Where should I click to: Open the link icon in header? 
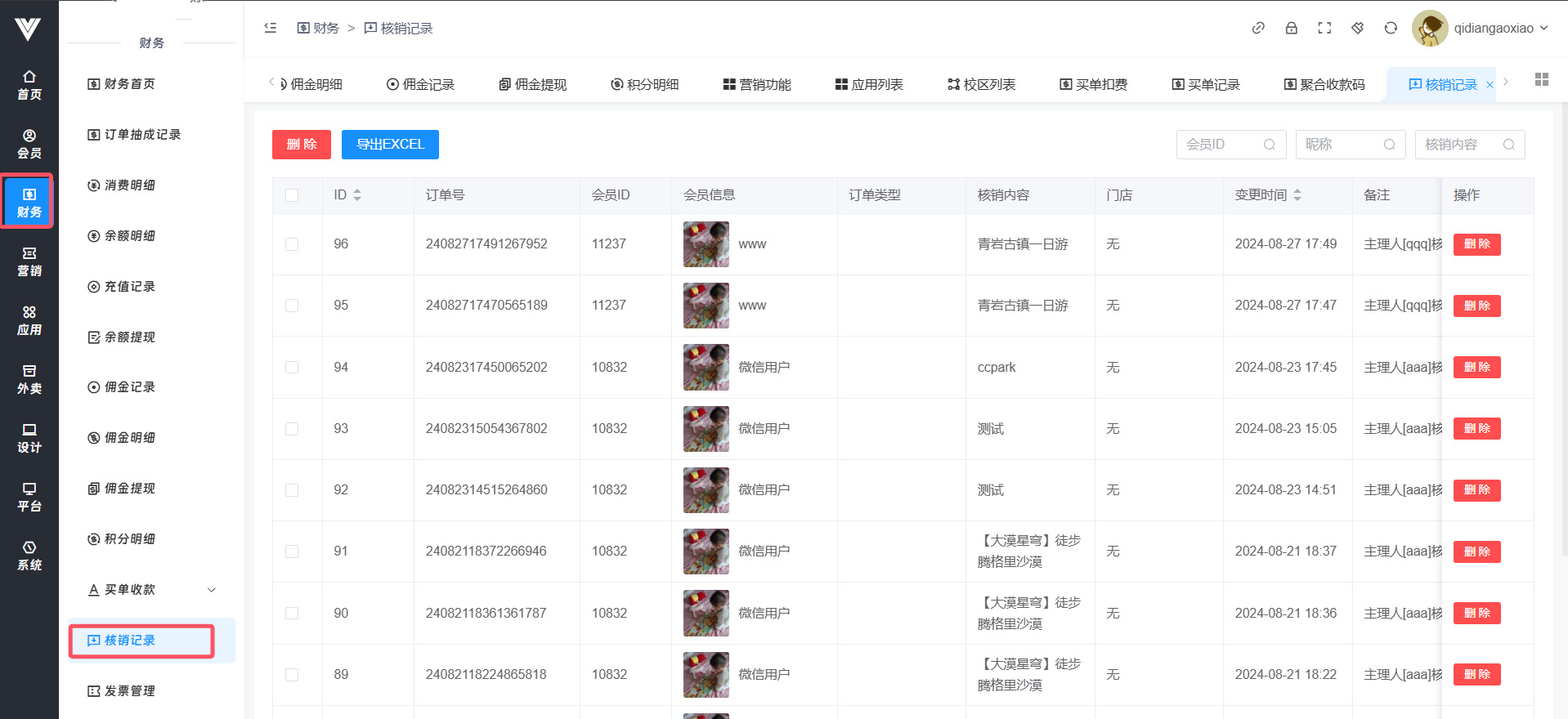click(1258, 28)
